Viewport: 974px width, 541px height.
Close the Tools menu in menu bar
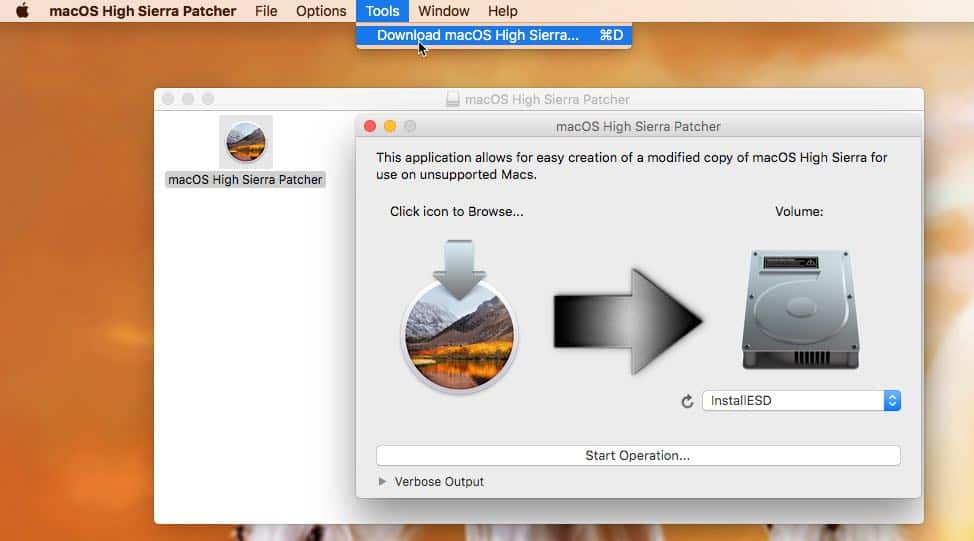pyautogui.click(x=382, y=11)
